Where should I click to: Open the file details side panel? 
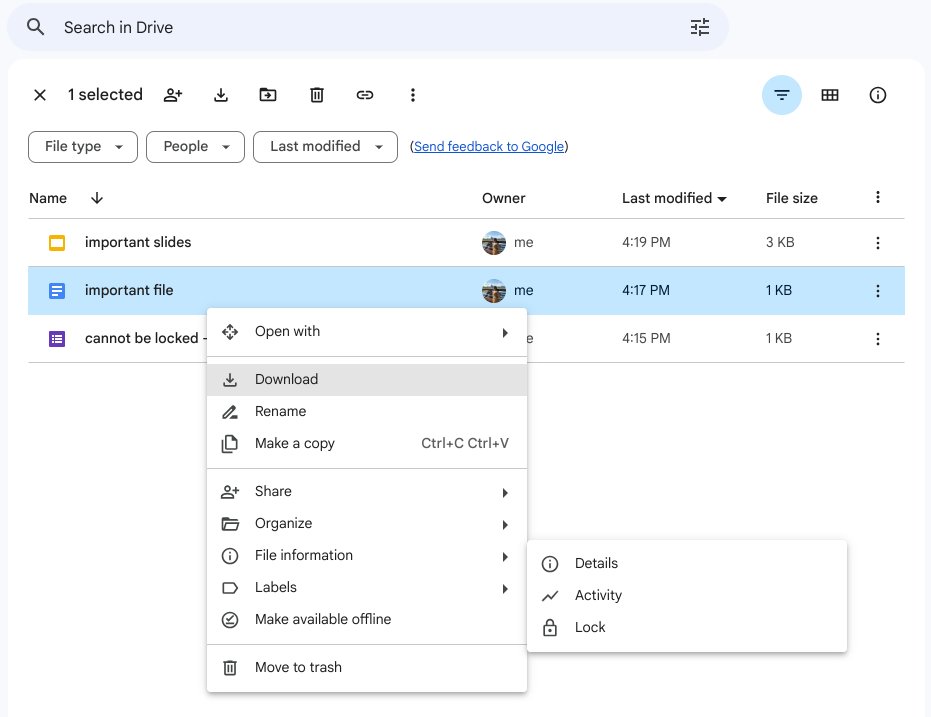coord(877,94)
